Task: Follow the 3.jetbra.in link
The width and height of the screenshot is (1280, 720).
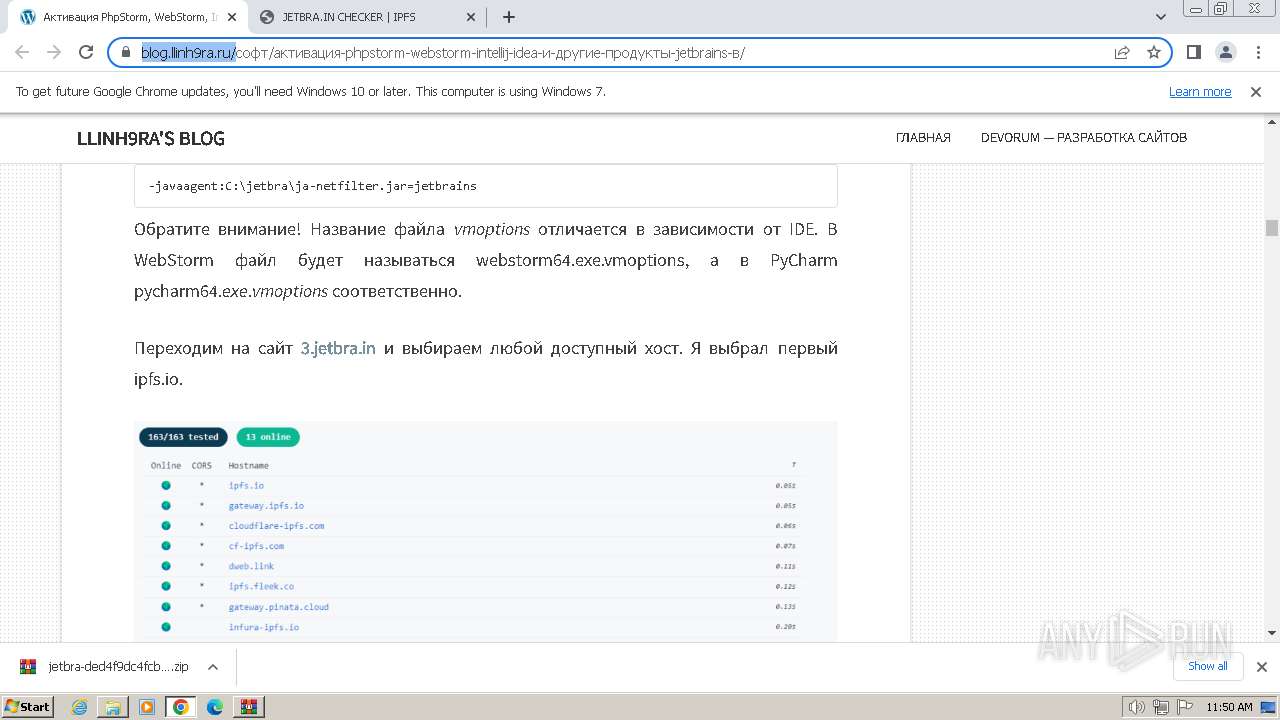Action: point(338,348)
